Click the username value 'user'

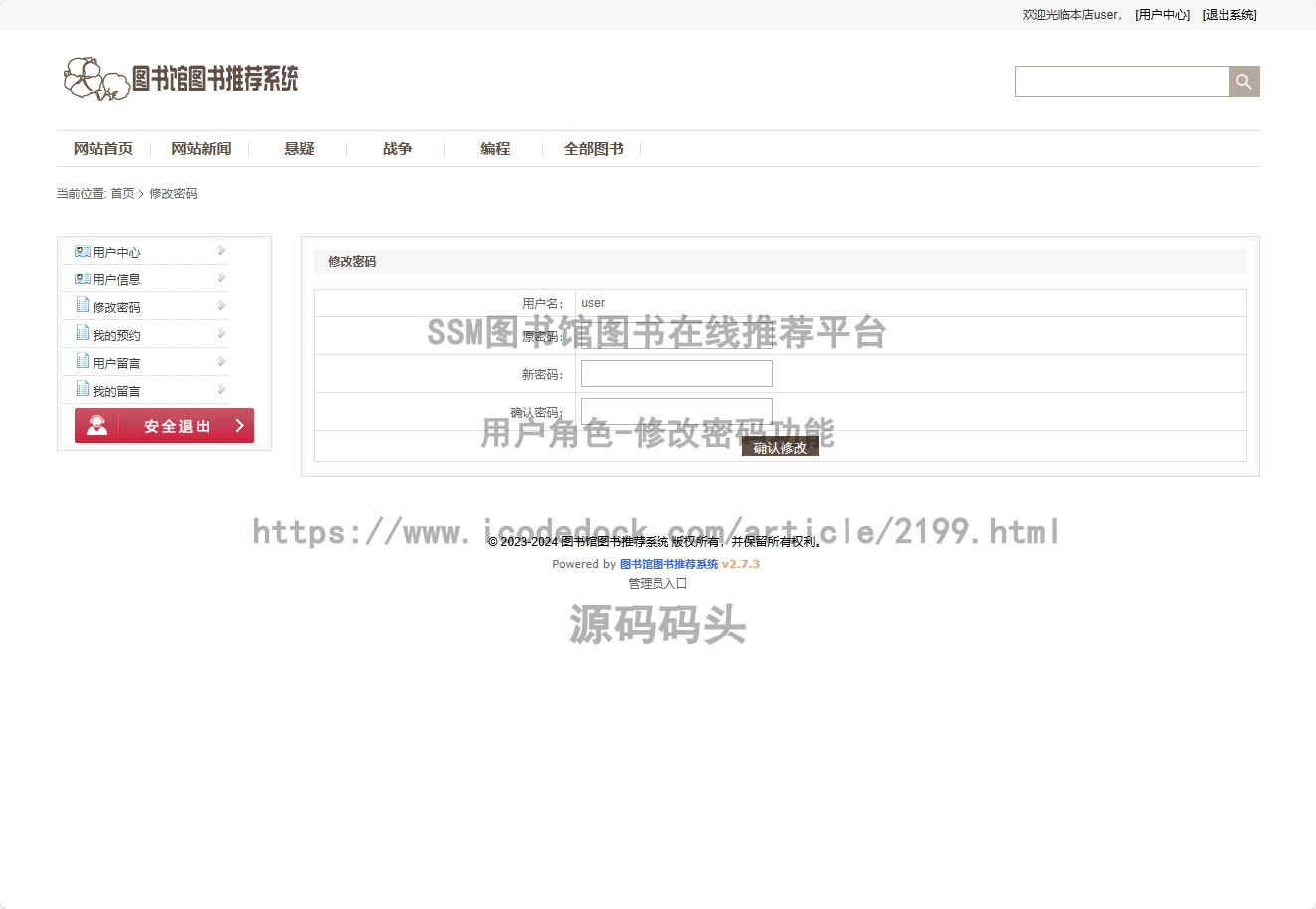tap(593, 303)
